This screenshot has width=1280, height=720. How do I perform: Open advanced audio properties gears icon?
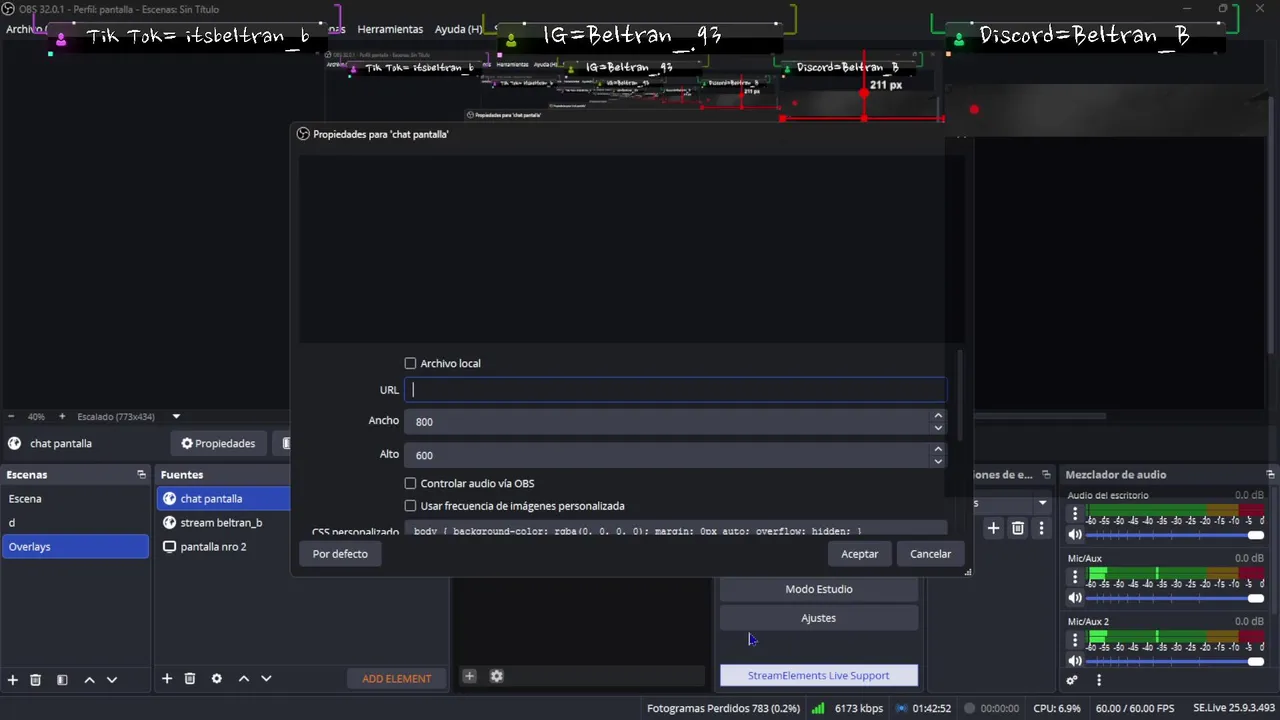pos(1072,680)
